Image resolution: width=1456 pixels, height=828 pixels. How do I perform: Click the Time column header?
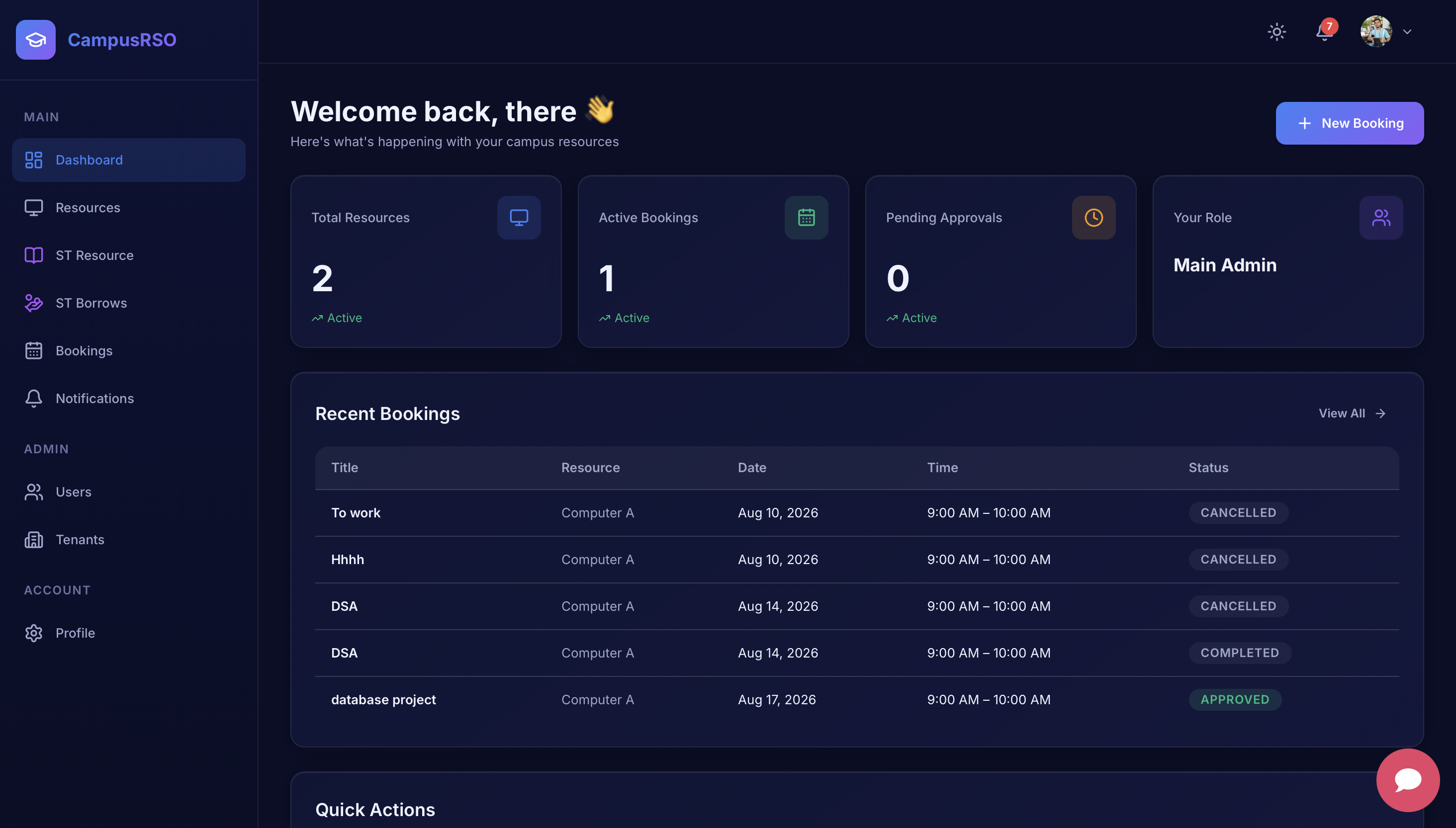(x=943, y=468)
